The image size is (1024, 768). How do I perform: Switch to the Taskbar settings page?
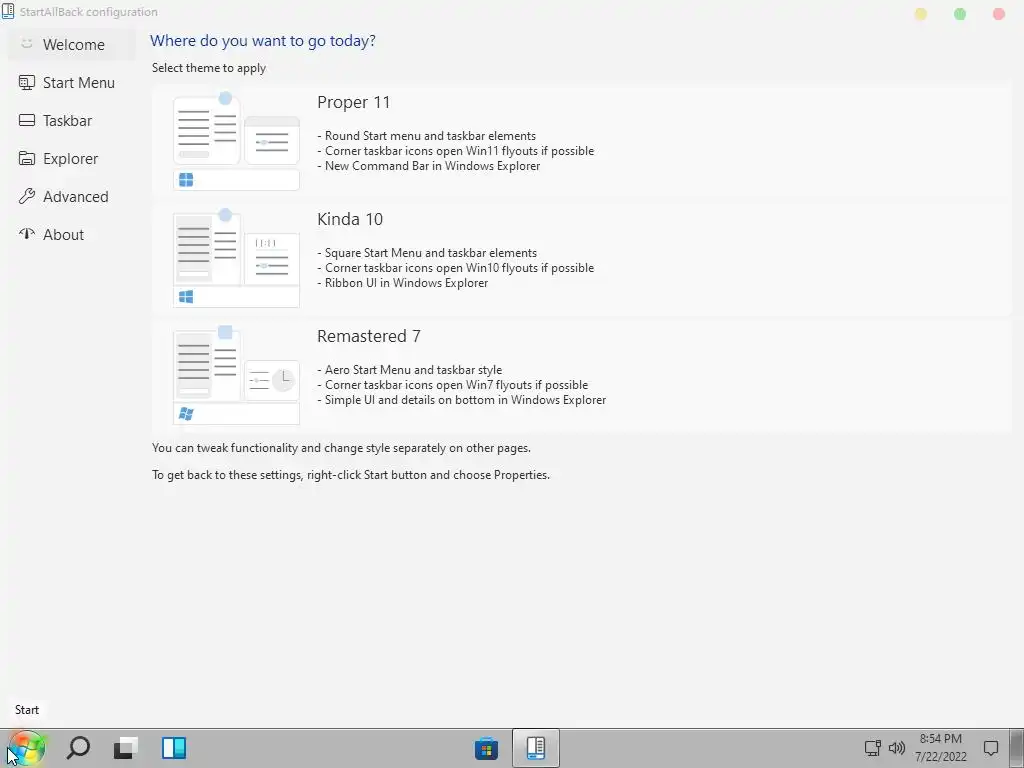tap(72, 121)
